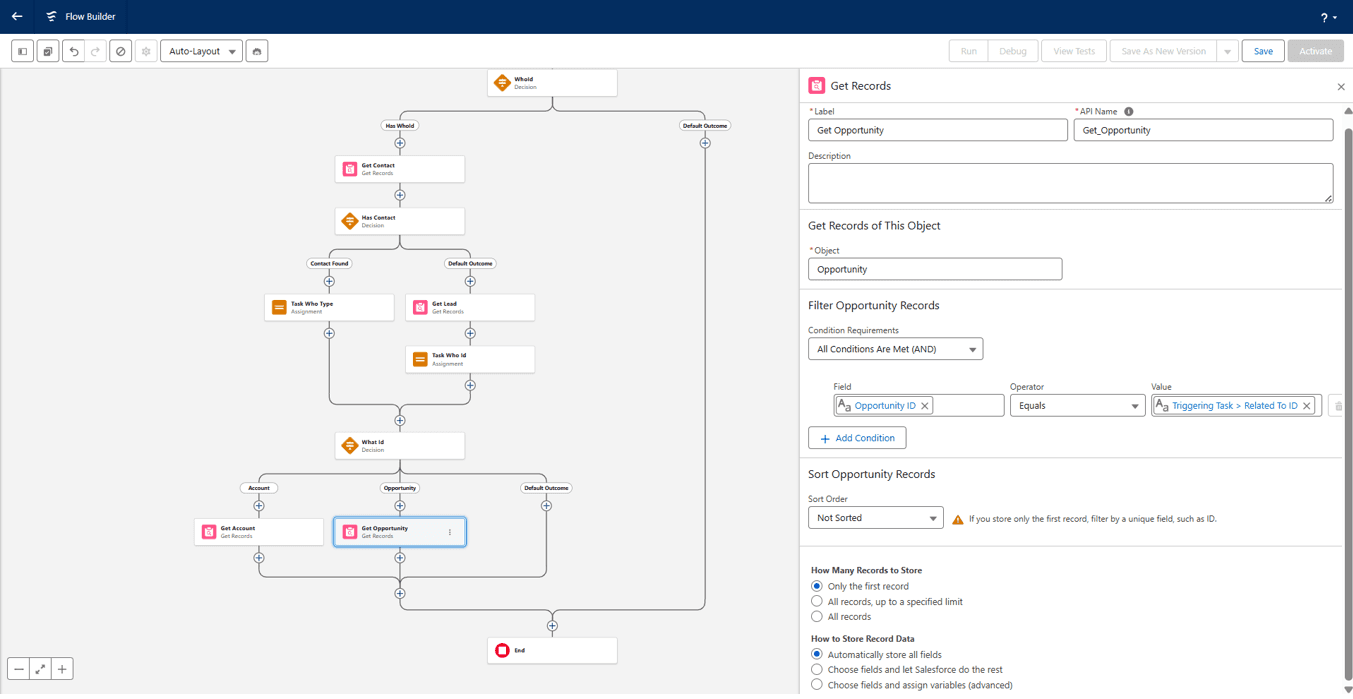Viewport: 1353px width, 699px height.
Task: Select the Task Who Id assignment
Action: point(470,359)
